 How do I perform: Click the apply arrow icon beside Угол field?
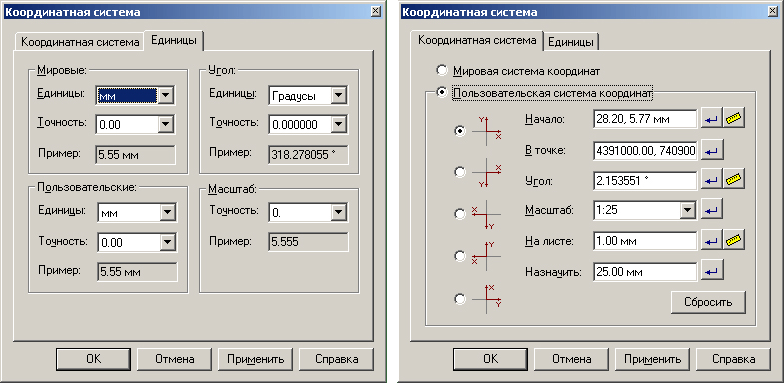click(711, 180)
